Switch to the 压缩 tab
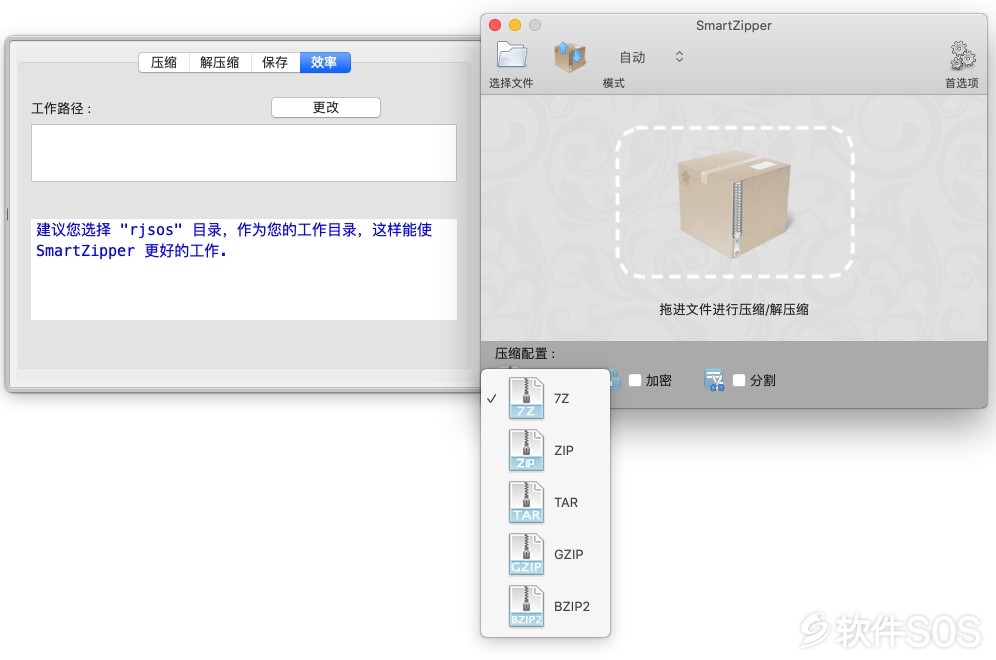 164,62
